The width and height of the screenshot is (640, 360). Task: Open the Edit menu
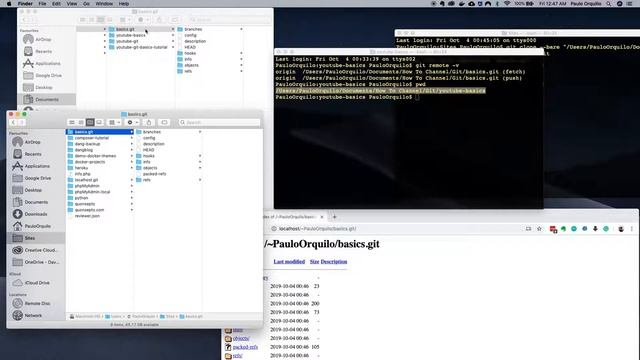click(56, 4)
